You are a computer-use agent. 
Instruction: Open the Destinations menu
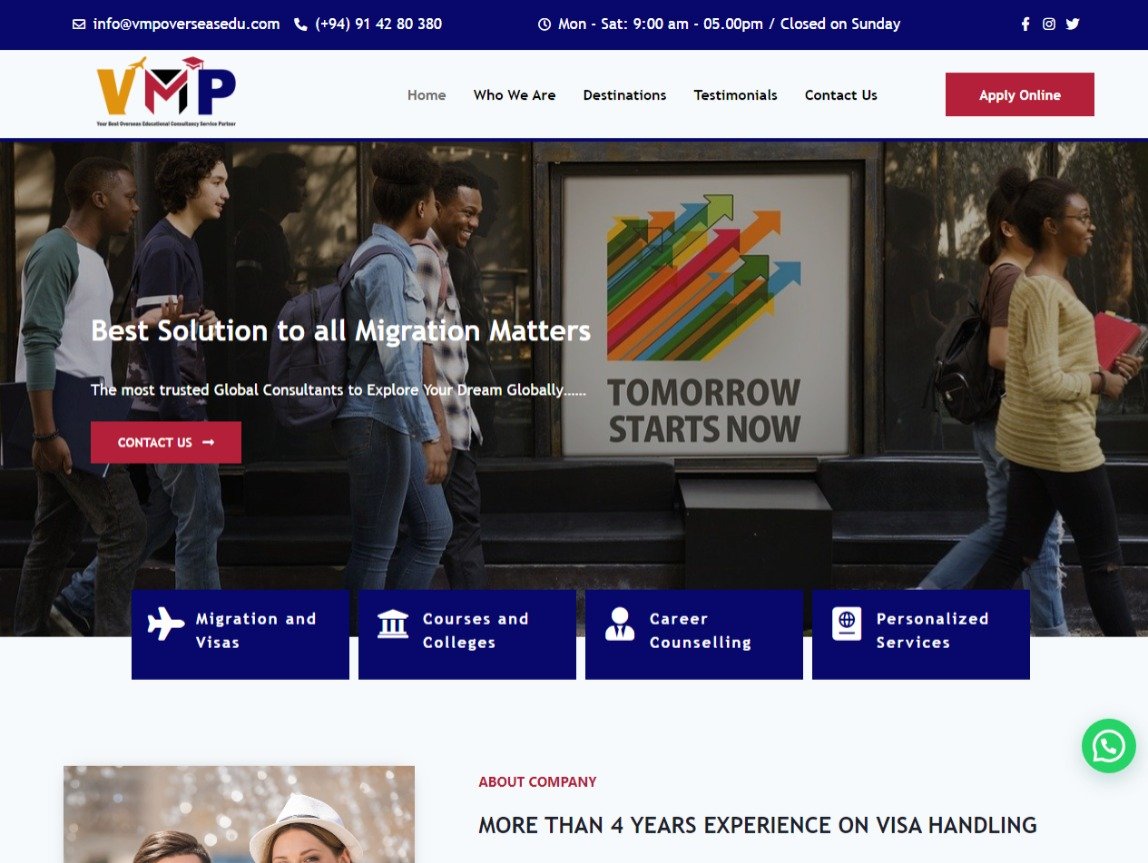tap(625, 95)
